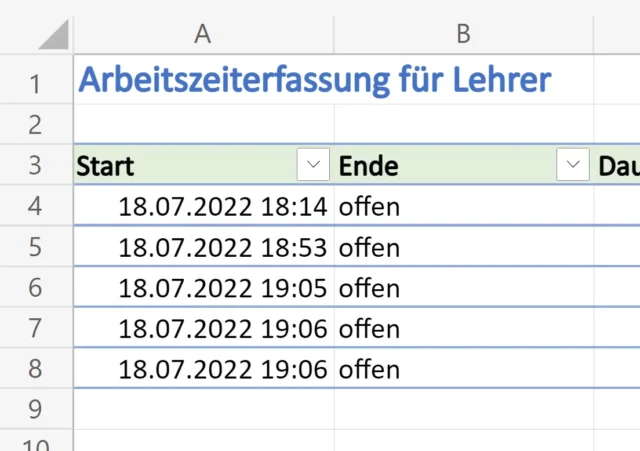Select row 5 header

[x=36, y=247]
